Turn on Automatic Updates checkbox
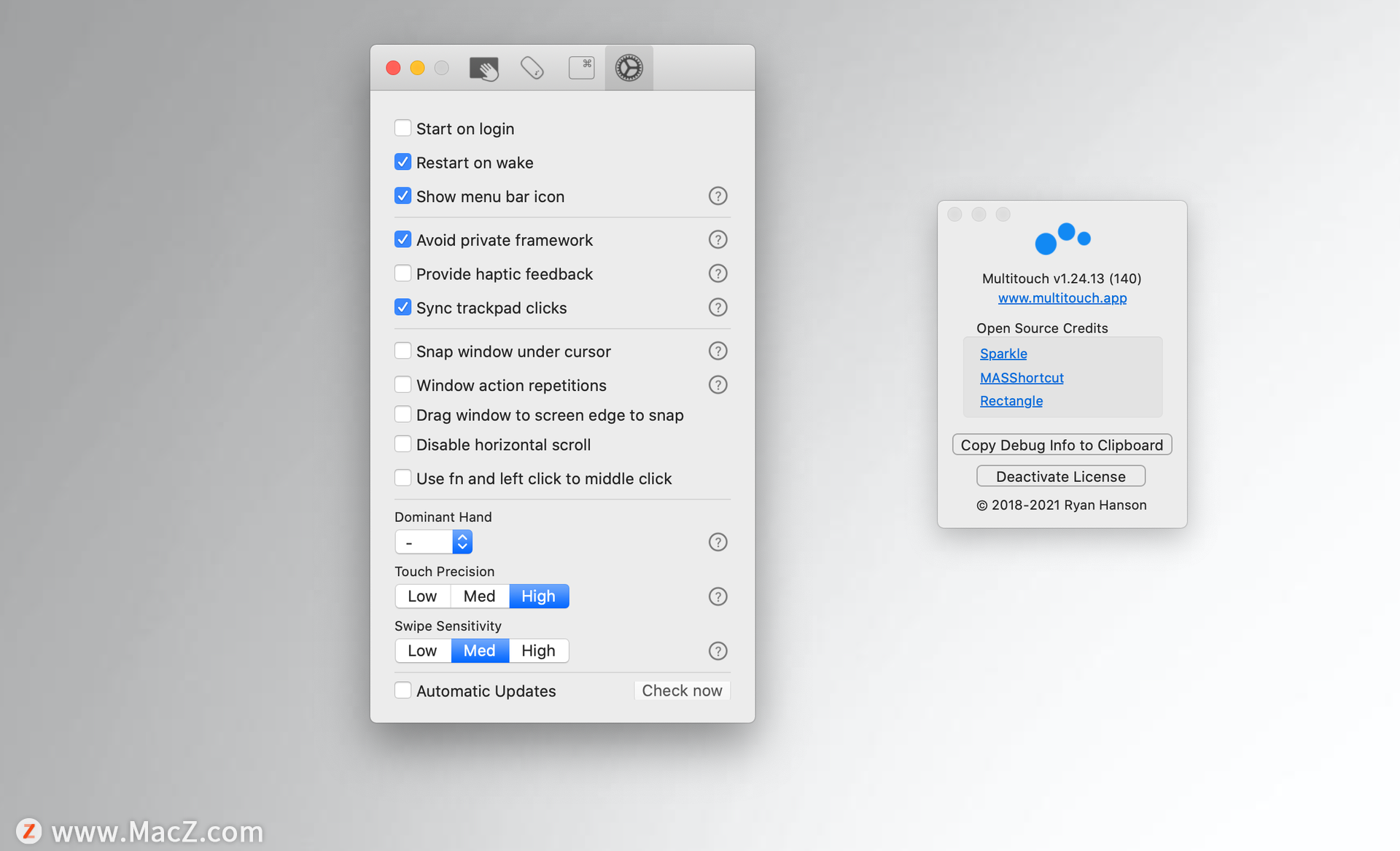This screenshot has height=851, width=1400. coord(402,690)
